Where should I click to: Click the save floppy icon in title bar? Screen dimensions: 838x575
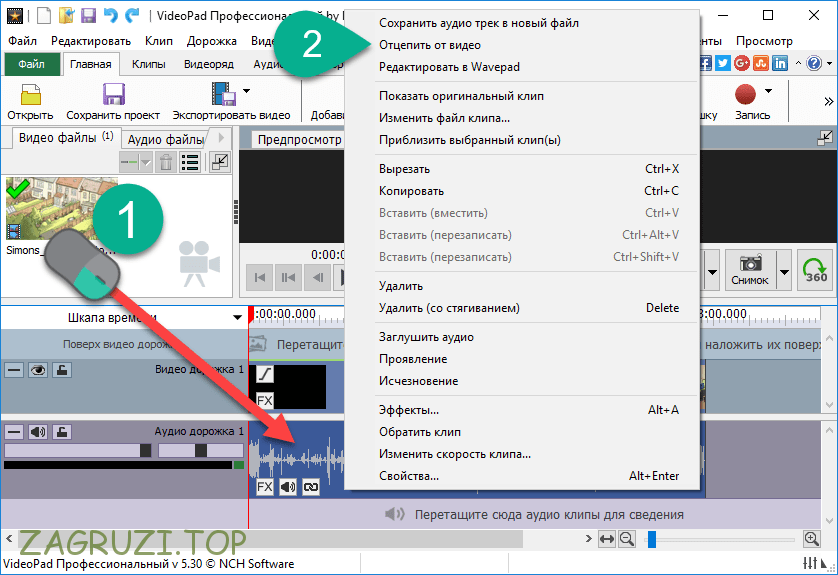point(88,15)
